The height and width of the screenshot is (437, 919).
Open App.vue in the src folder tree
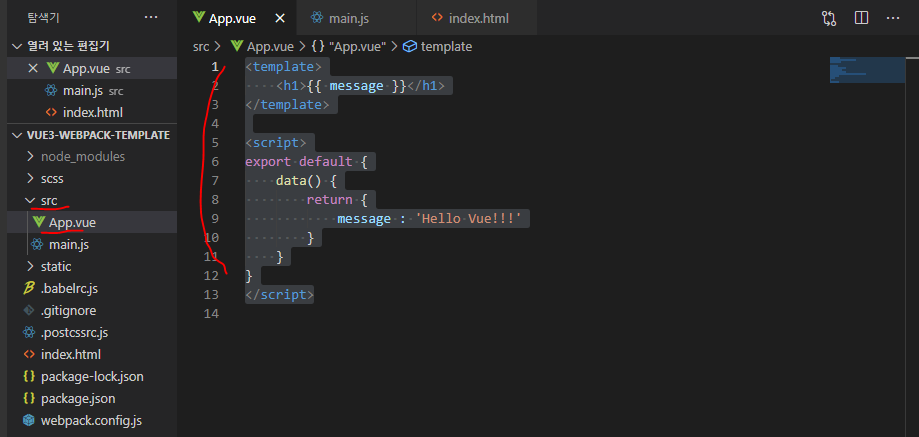pos(92,223)
